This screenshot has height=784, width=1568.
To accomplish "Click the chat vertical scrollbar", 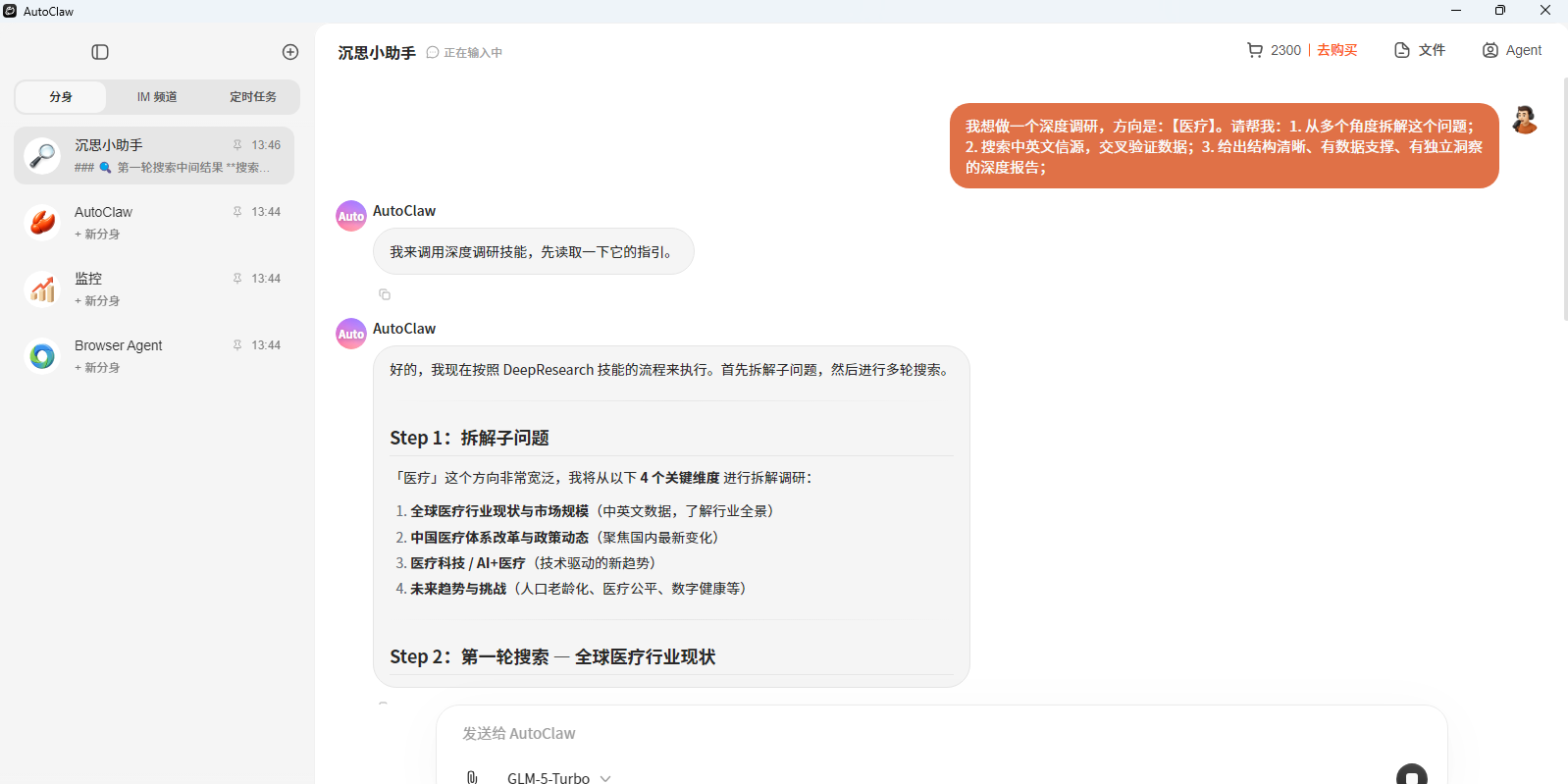I will tap(1564, 196).
